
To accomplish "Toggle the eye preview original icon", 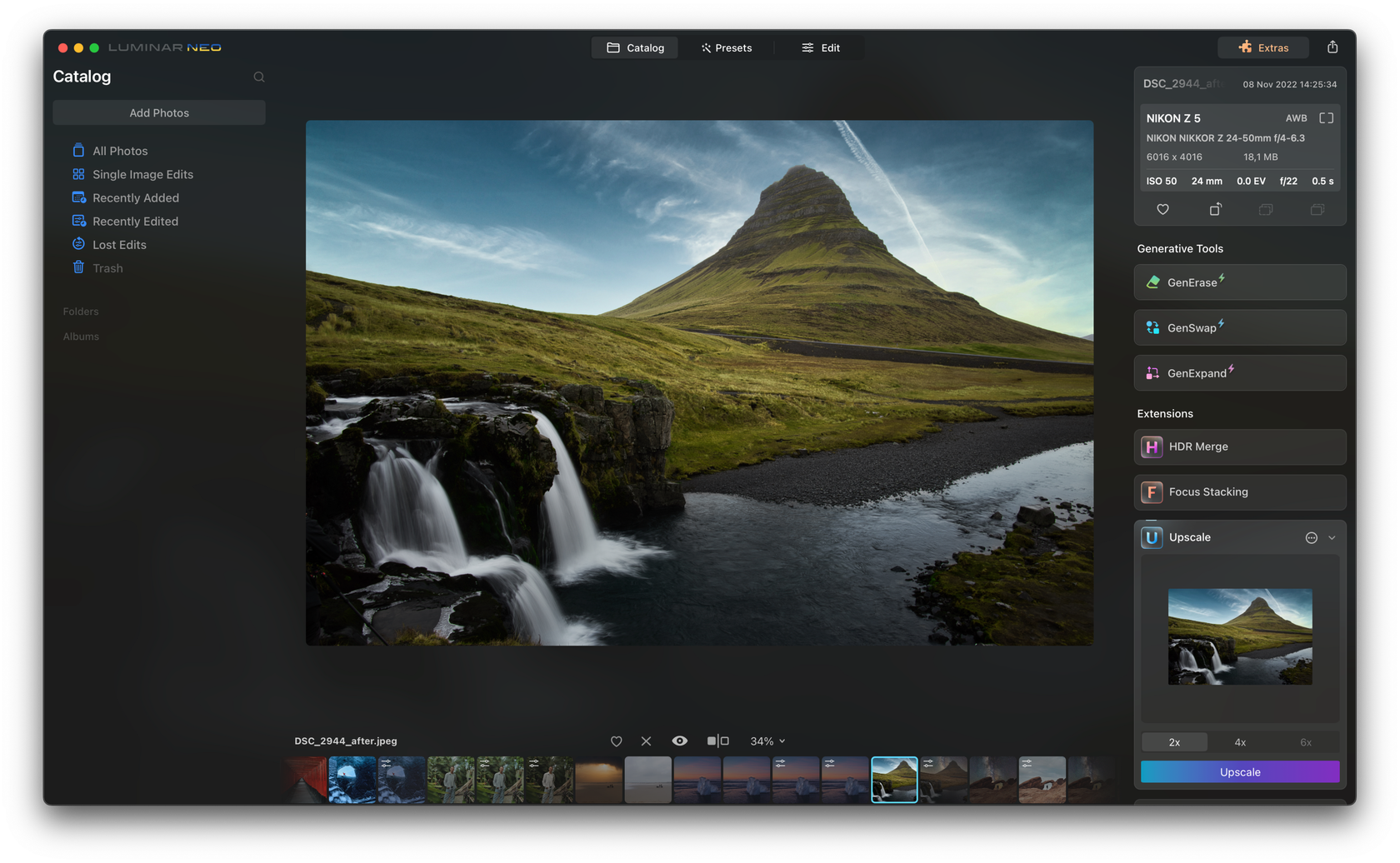I will click(x=680, y=741).
